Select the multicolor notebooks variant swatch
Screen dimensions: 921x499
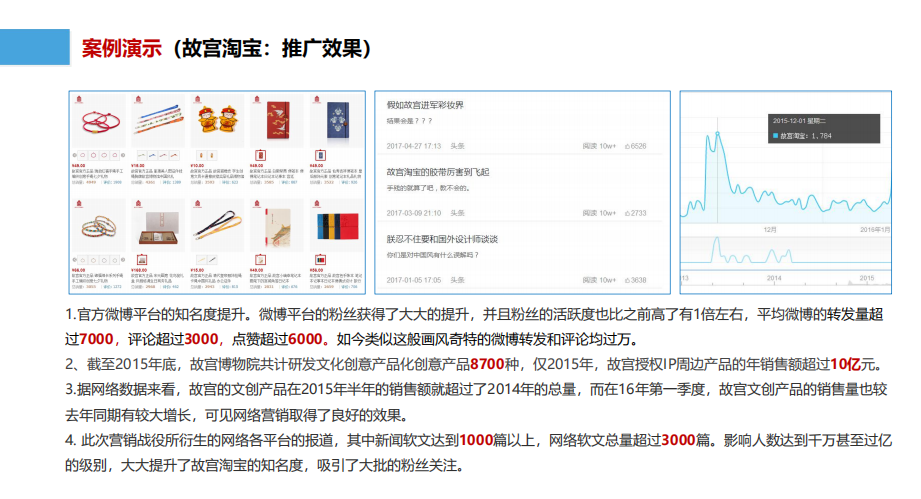tap(320, 259)
